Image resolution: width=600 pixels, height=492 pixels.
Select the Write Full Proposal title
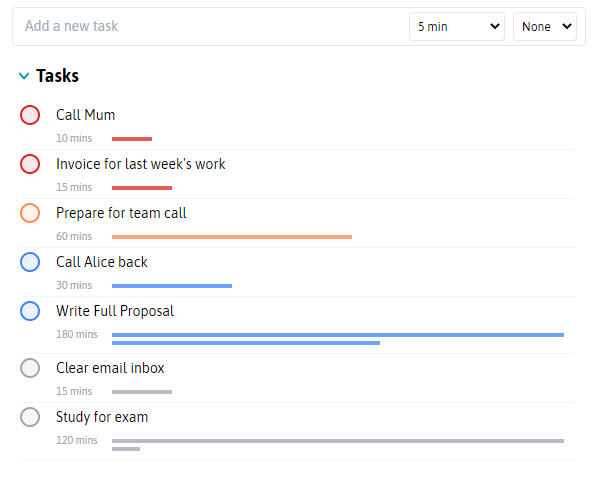click(115, 311)
